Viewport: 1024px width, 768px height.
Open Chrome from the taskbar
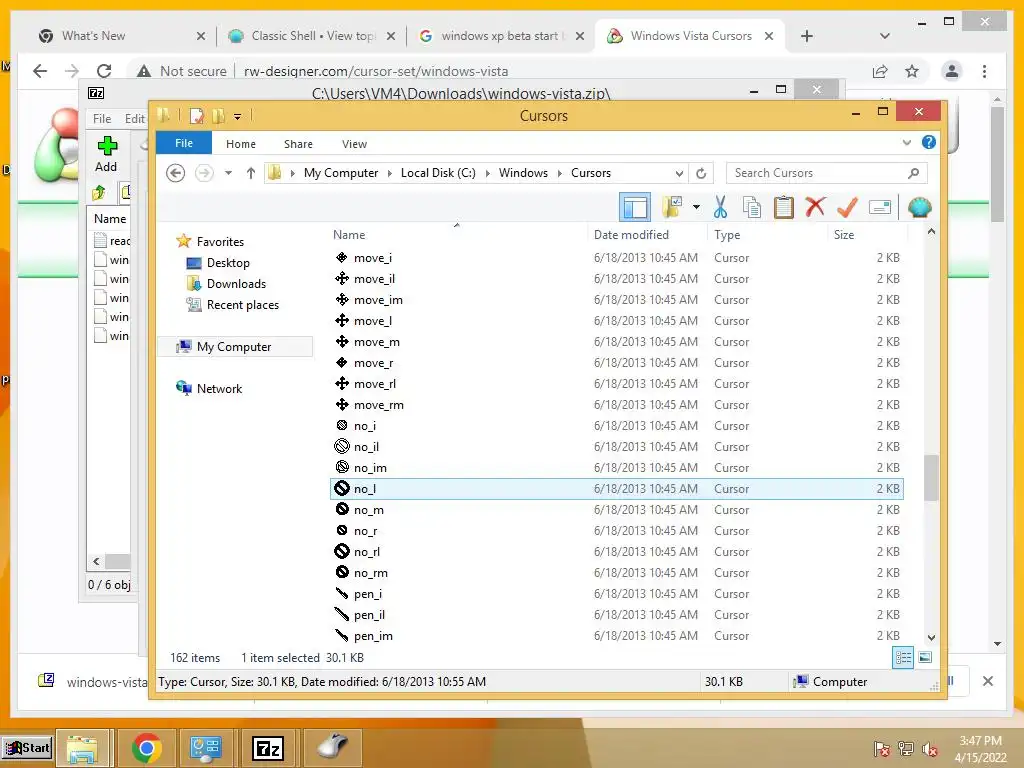[146, 748]
